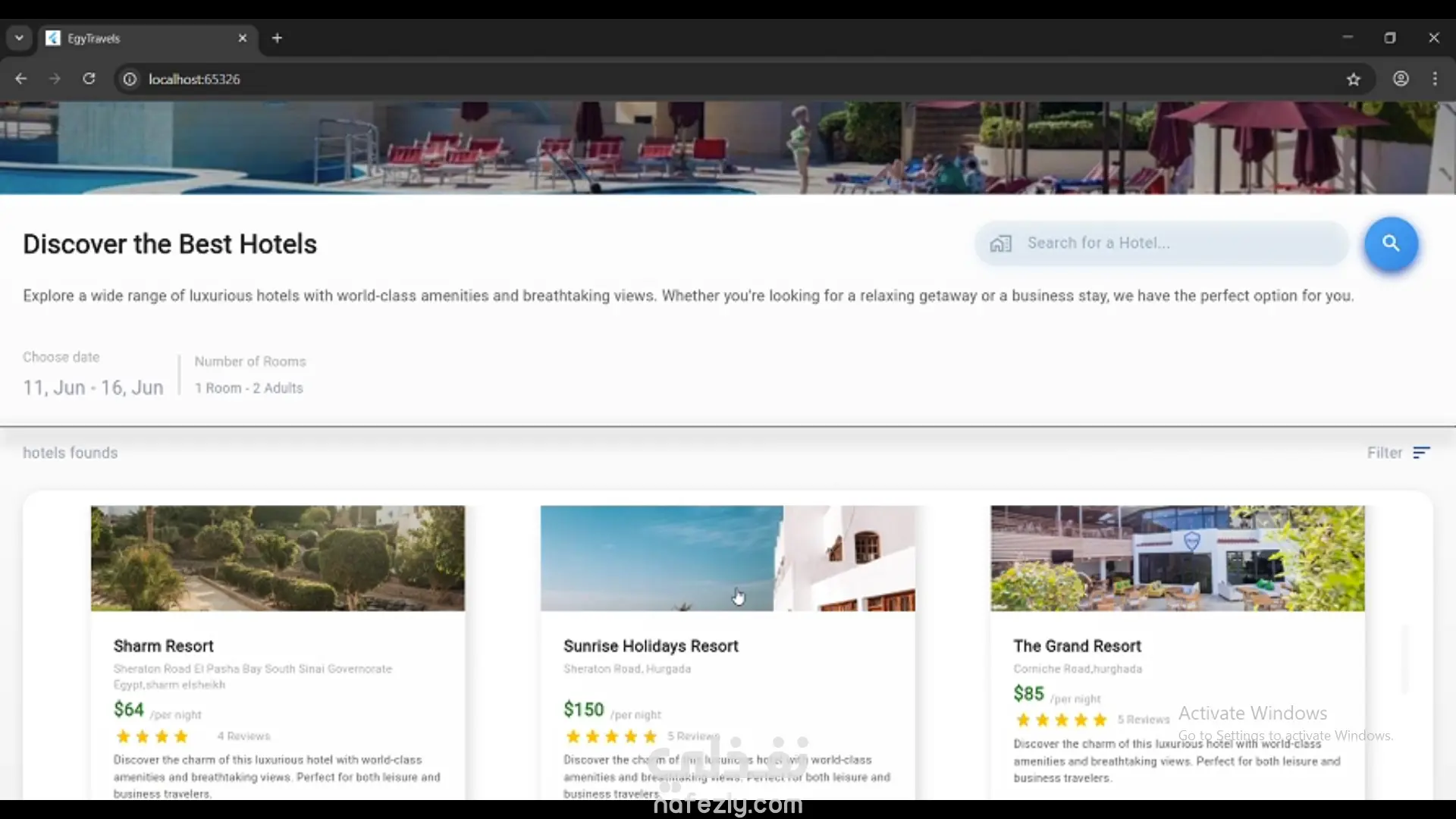Open the browser profile icon

1401,79
